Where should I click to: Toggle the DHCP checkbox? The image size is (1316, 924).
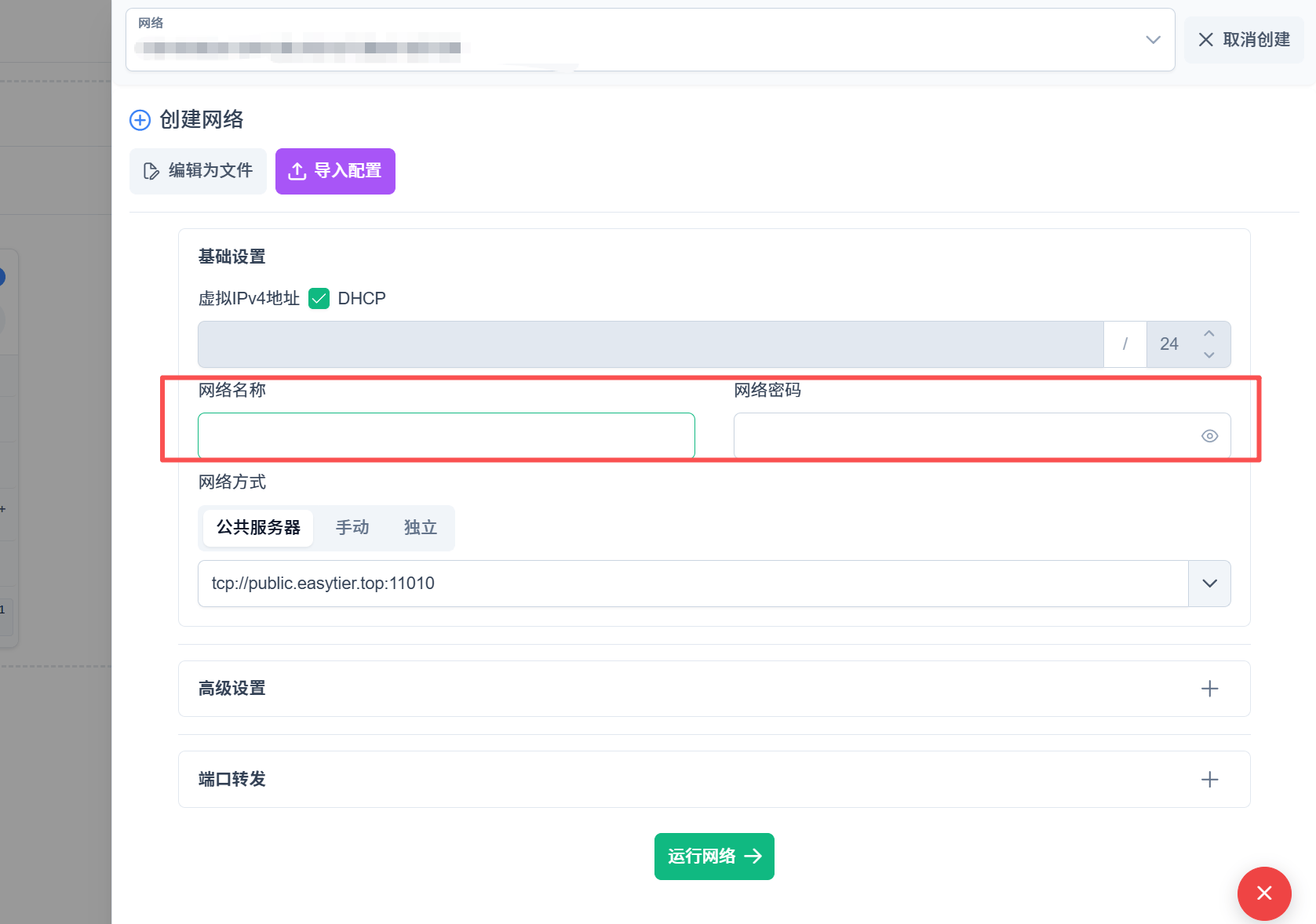pos(319,299)
